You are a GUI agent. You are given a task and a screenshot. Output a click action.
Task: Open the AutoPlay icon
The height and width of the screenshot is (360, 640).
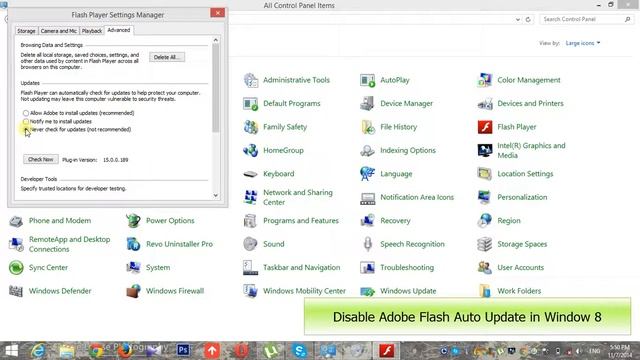367,80
